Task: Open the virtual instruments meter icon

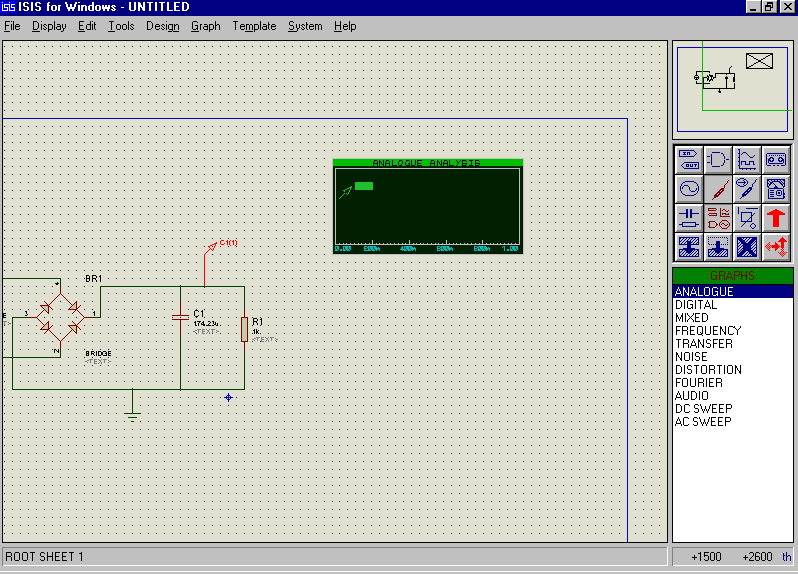Action: pyautogui.click(x=776, y=188)
